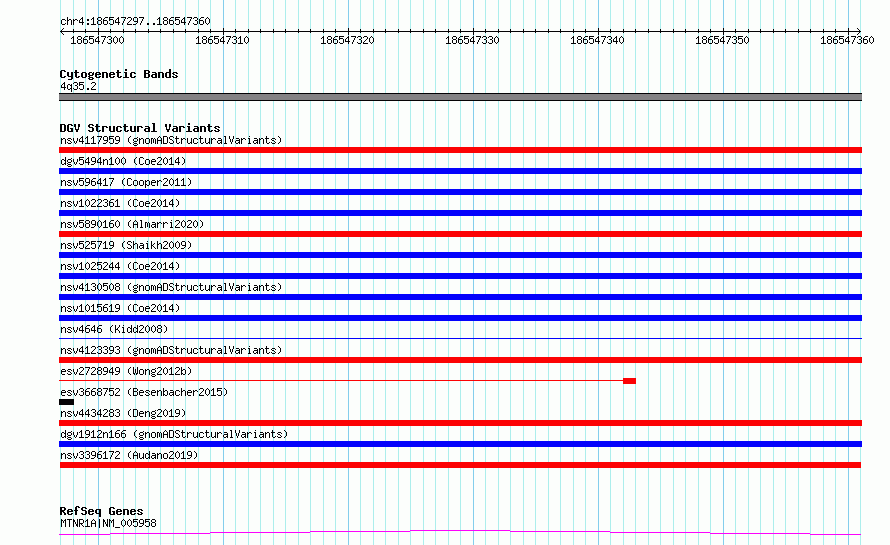Click the magenta MTNR1A gene track line

(460, 533)
